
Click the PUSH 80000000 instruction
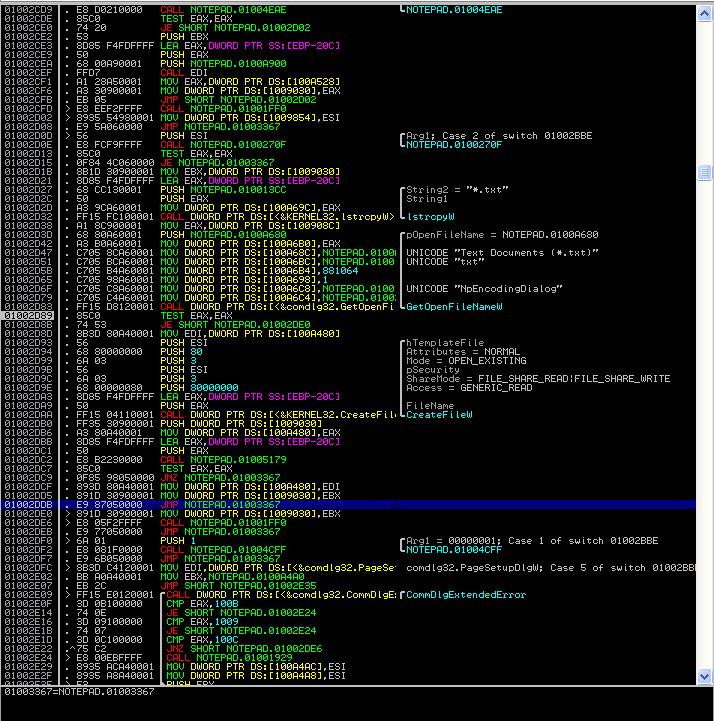coord(199,388)
